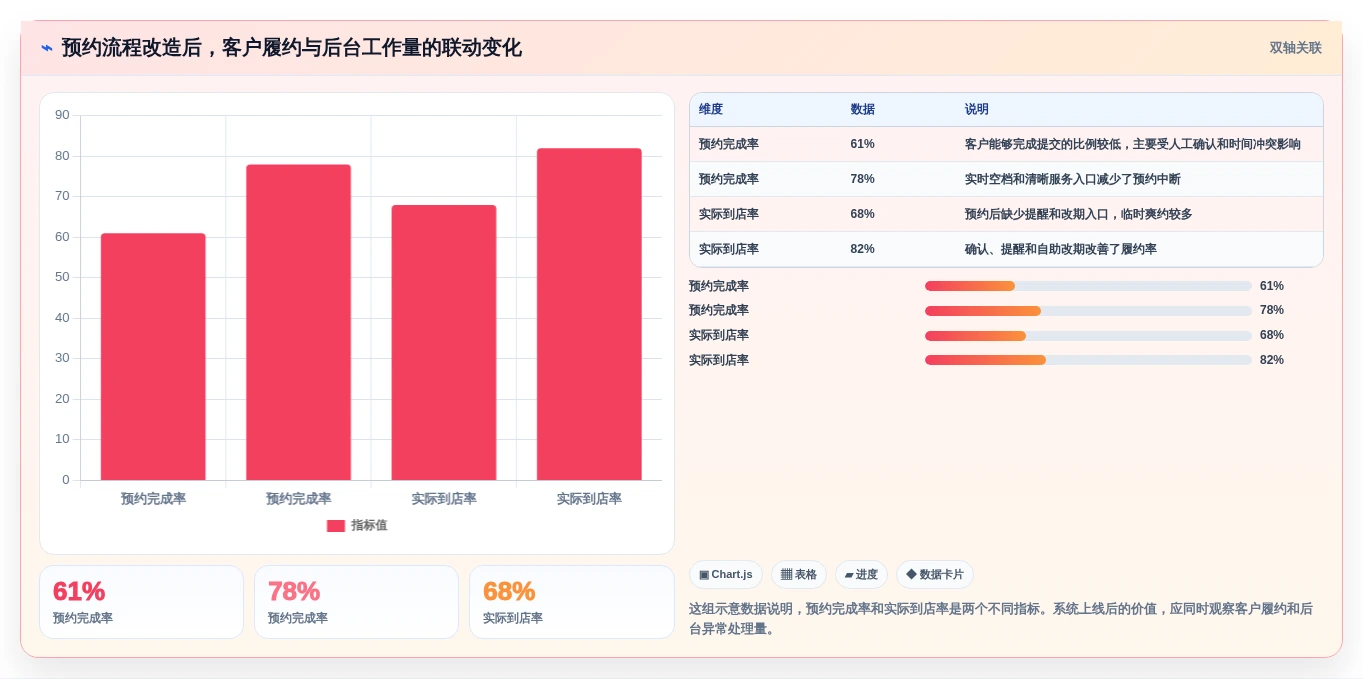Image resolution: width=1363 pixels, height=679 pixels.
Task: Click the 说明 table column header
Action: coord(977,110)
